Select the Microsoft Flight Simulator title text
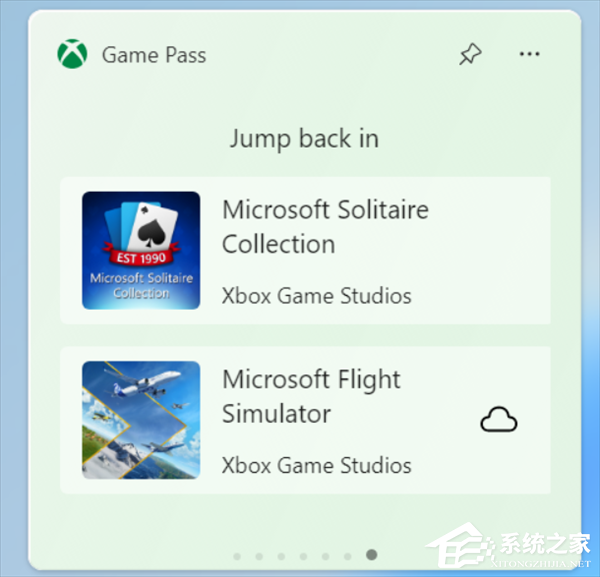The width and height of the screenshot is (600, 577). pos(311,396)
